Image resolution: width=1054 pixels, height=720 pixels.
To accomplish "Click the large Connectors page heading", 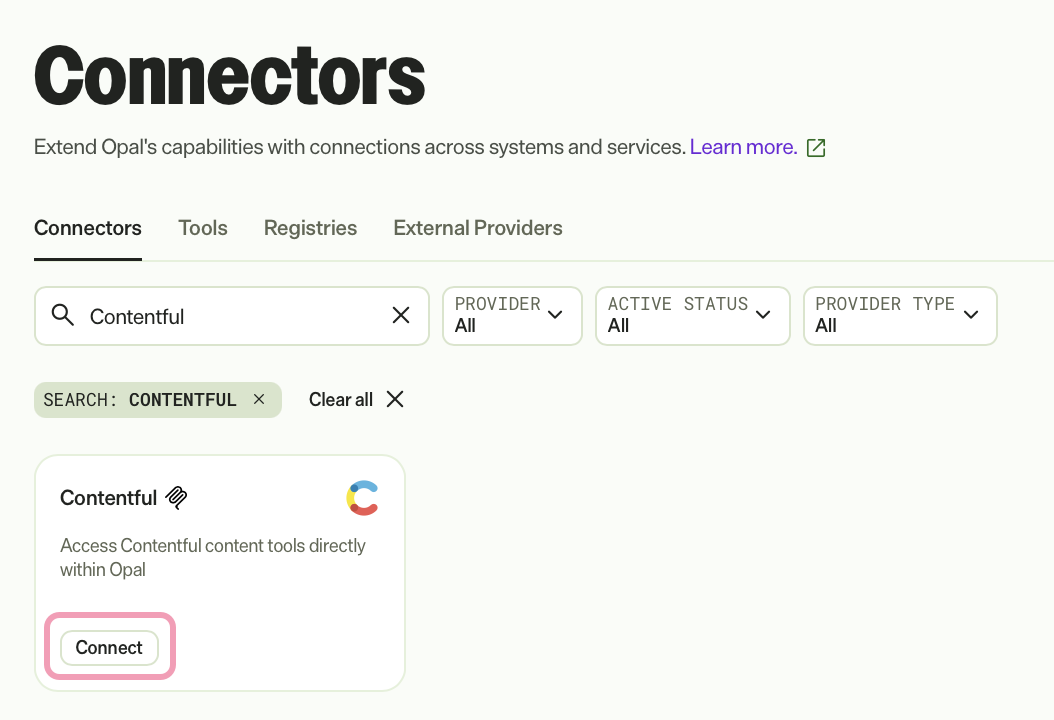I will click(x=229, y=75).
